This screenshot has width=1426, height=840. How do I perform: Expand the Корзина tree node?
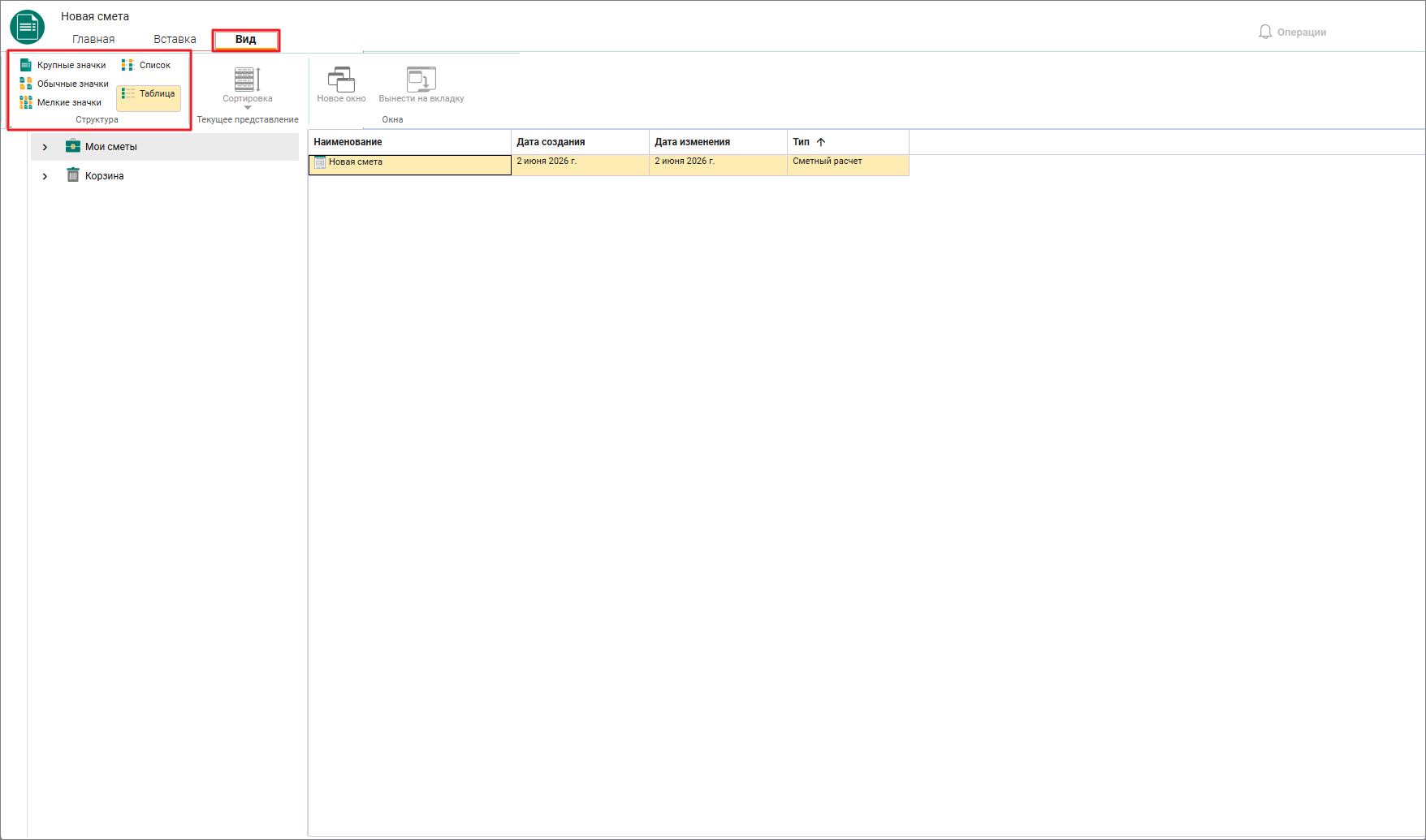[x=45, y=176]
